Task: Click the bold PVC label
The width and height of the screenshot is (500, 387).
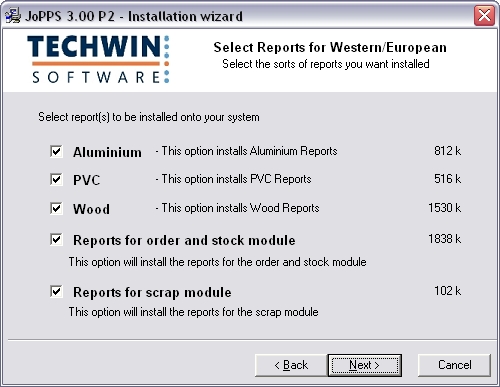Action: [x=87, y=180]
